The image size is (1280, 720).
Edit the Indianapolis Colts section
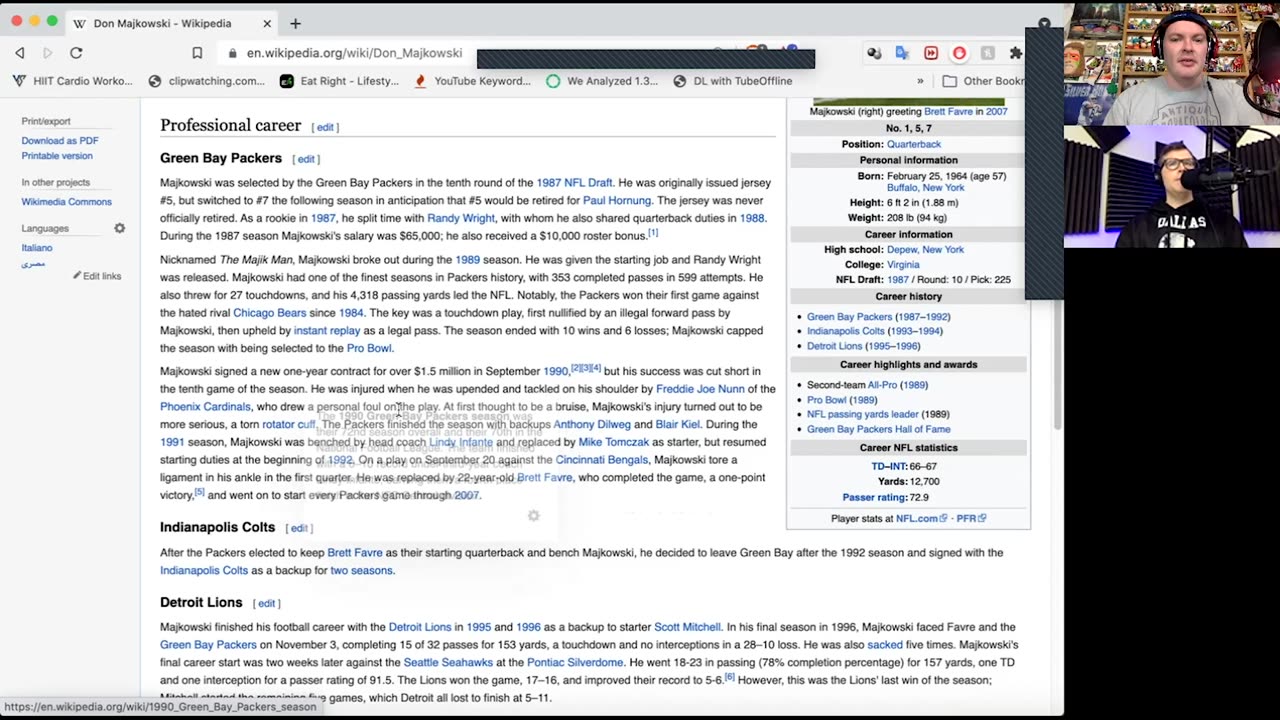[299, 528]
